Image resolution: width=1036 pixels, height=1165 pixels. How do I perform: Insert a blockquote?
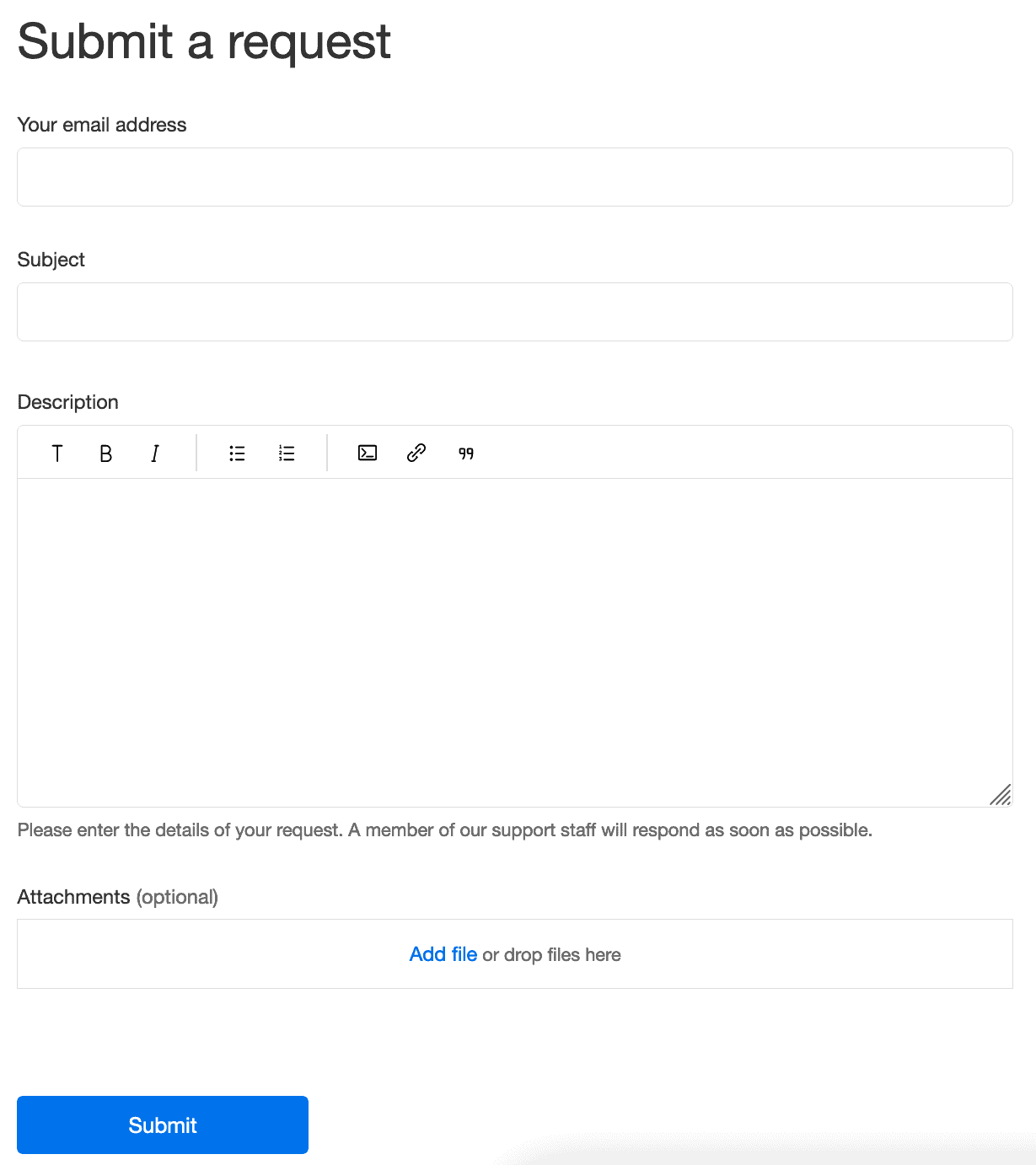464,453
